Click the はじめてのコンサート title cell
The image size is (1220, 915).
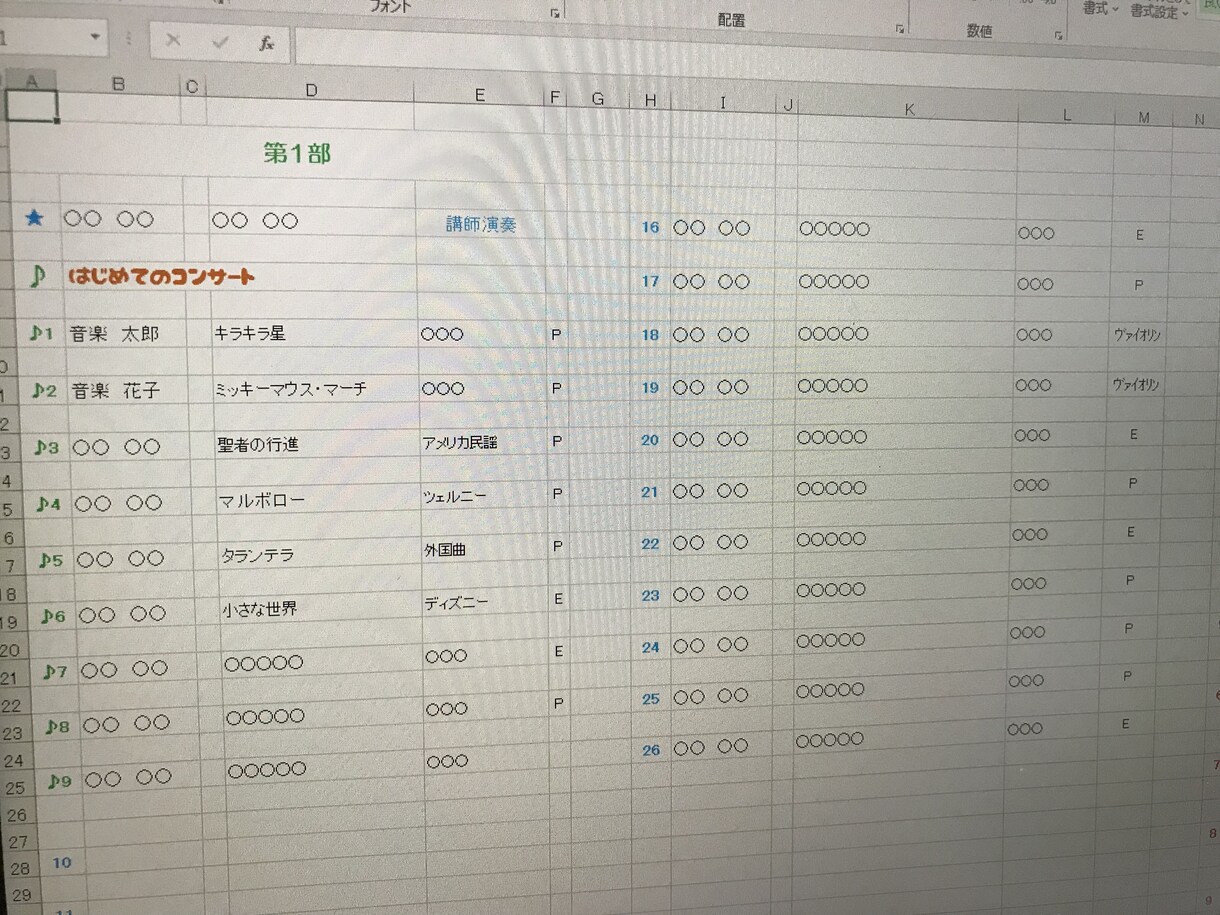161,276
